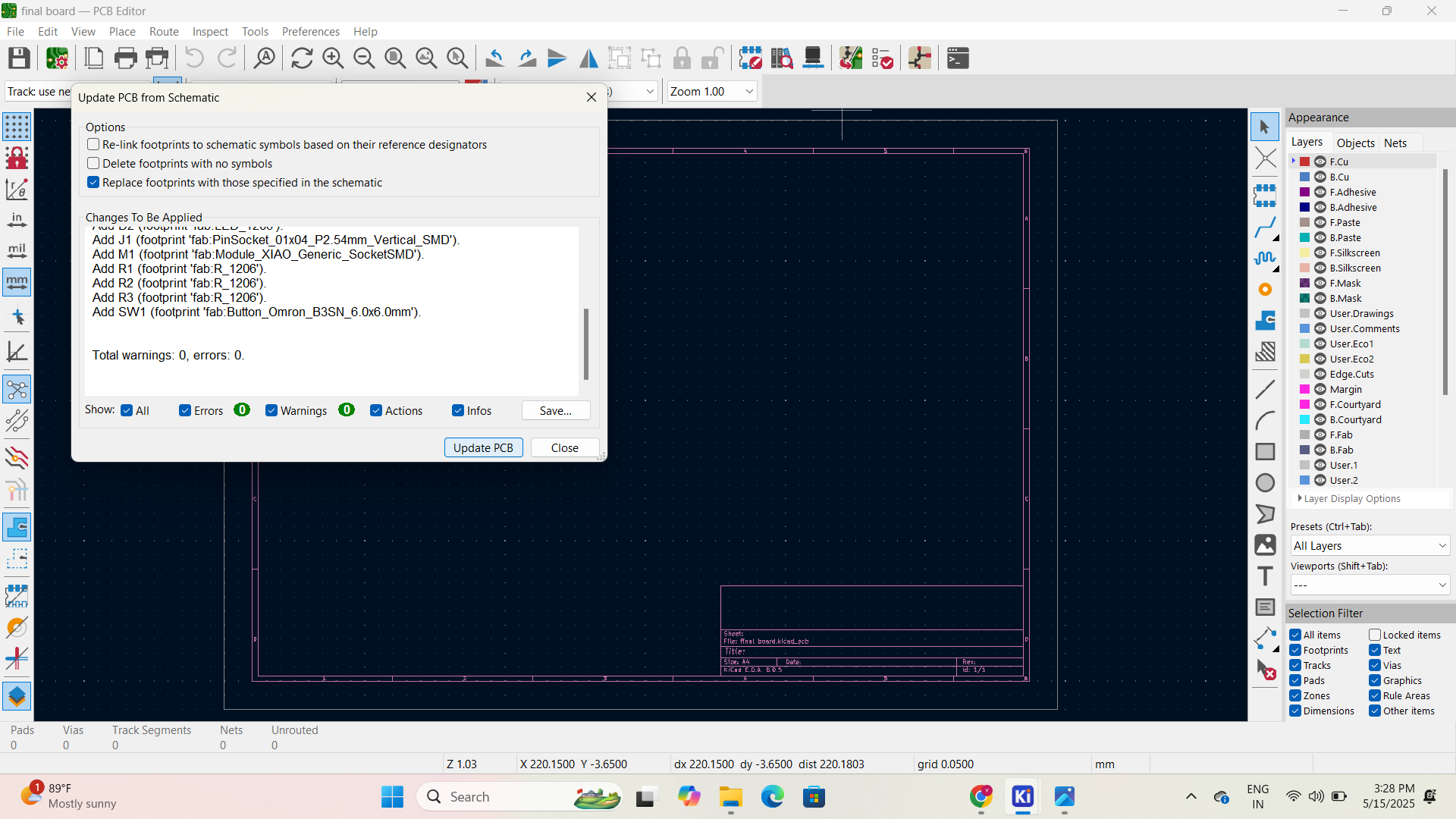
Task: Open Board Setup icon
Action: pyautogui.click(x=58, y=58)
